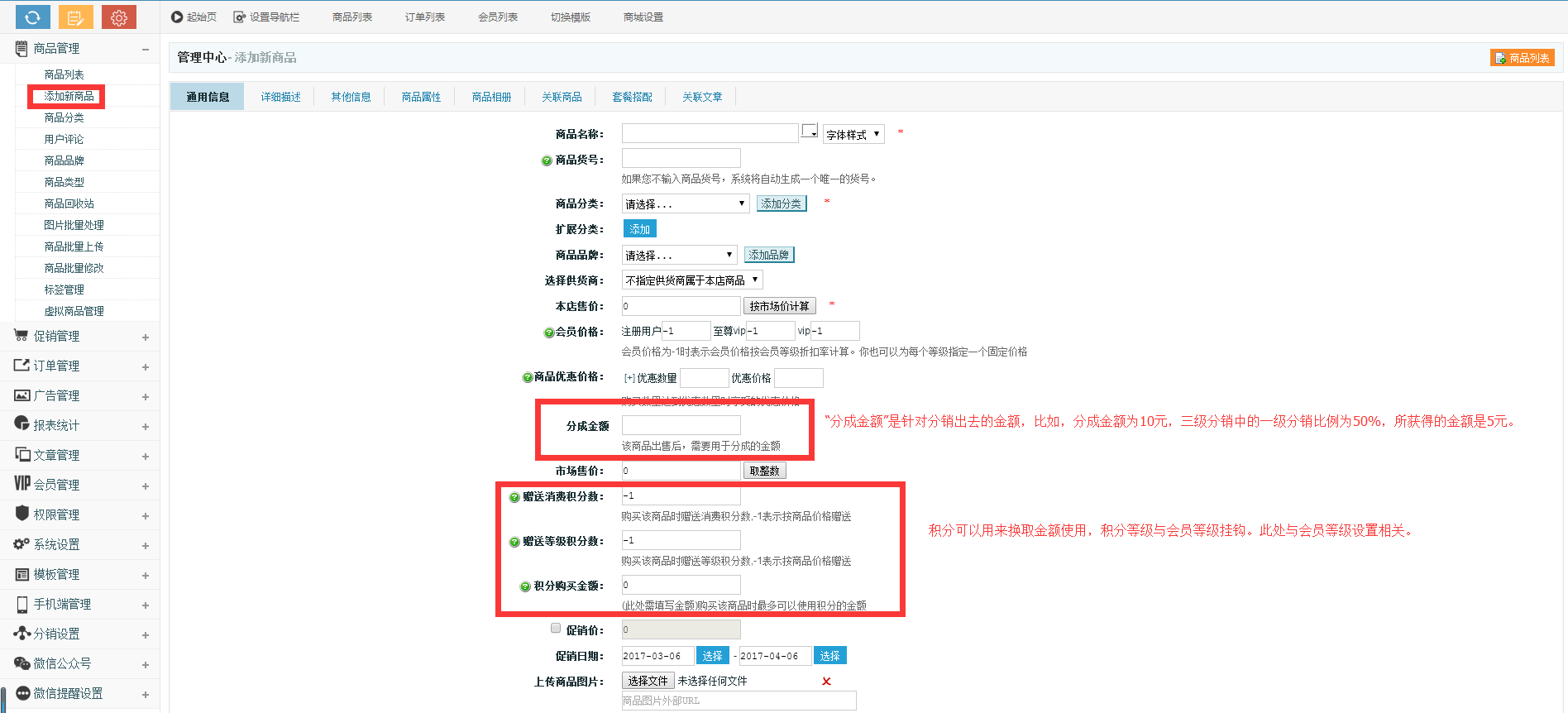The image size is (1568, 713).
Task: Click 设置导航栏 in top navigation
Action: [x=266, y=17]
